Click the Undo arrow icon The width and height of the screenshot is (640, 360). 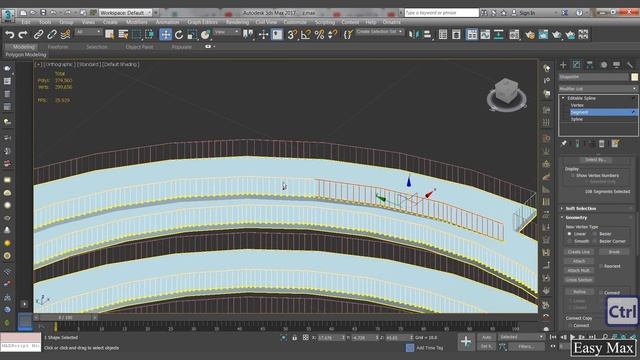[9, 35]
